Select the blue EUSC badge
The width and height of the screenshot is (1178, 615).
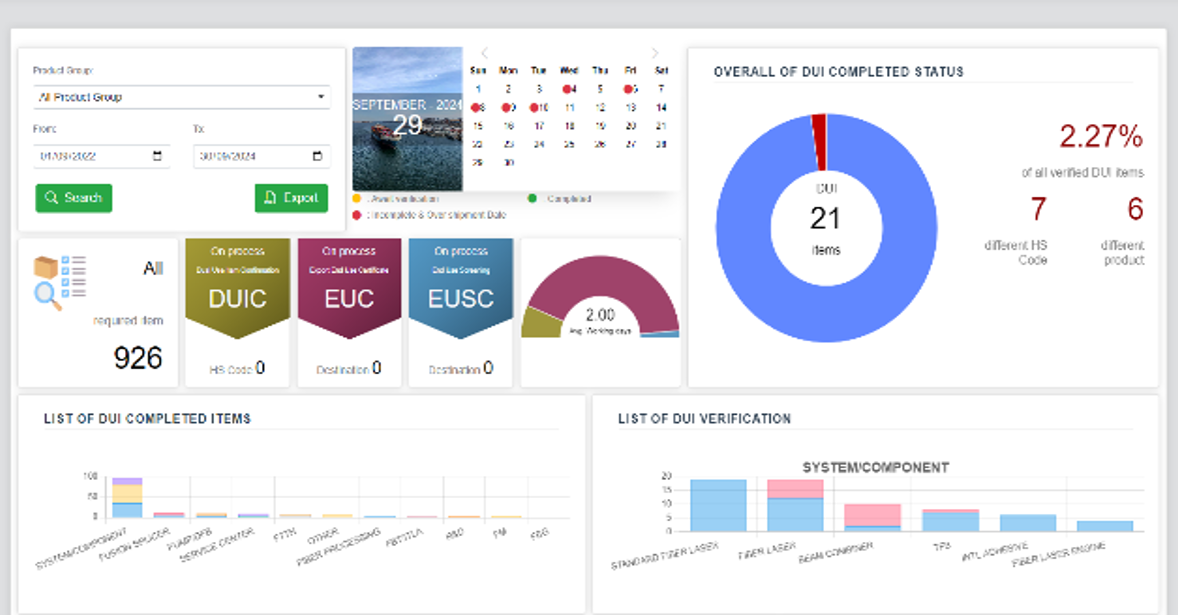coord(460,290)
